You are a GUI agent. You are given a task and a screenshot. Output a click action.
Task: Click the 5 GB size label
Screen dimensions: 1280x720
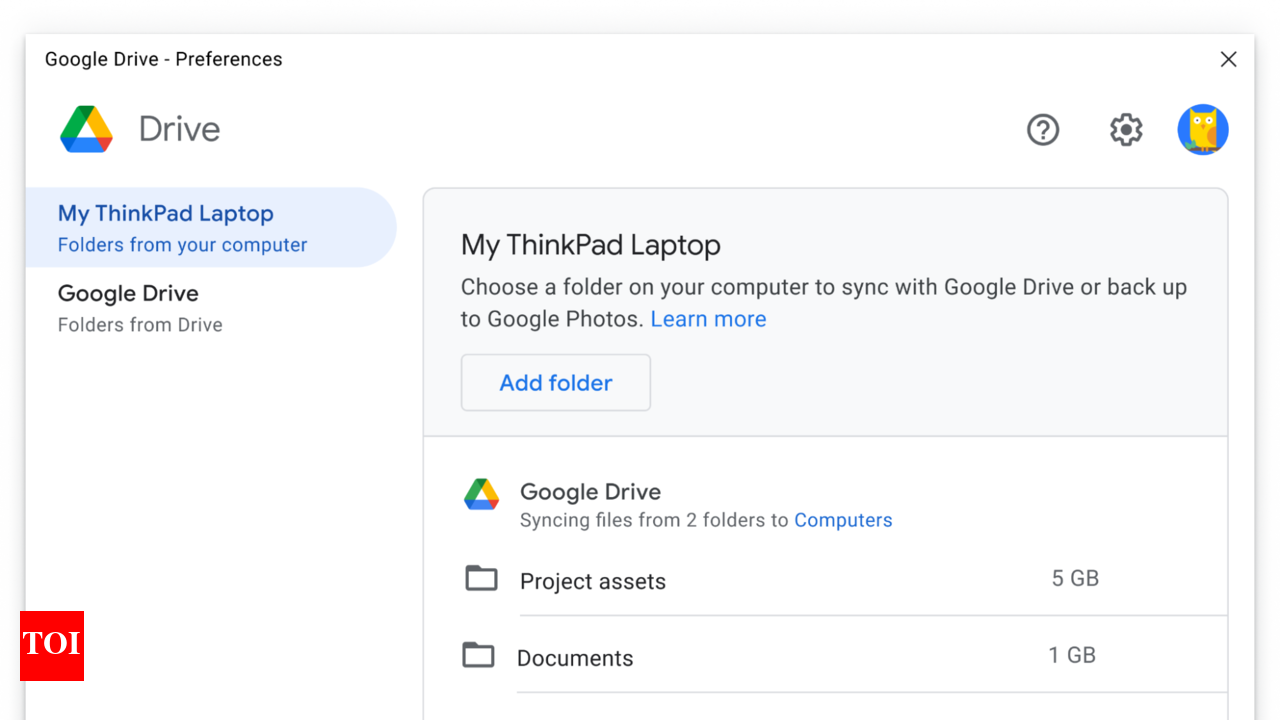[x=1075, y=578]
